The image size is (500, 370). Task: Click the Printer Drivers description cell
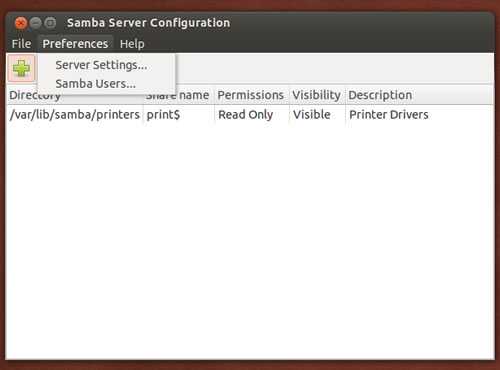pyautogui.click(x=389, y=115)
